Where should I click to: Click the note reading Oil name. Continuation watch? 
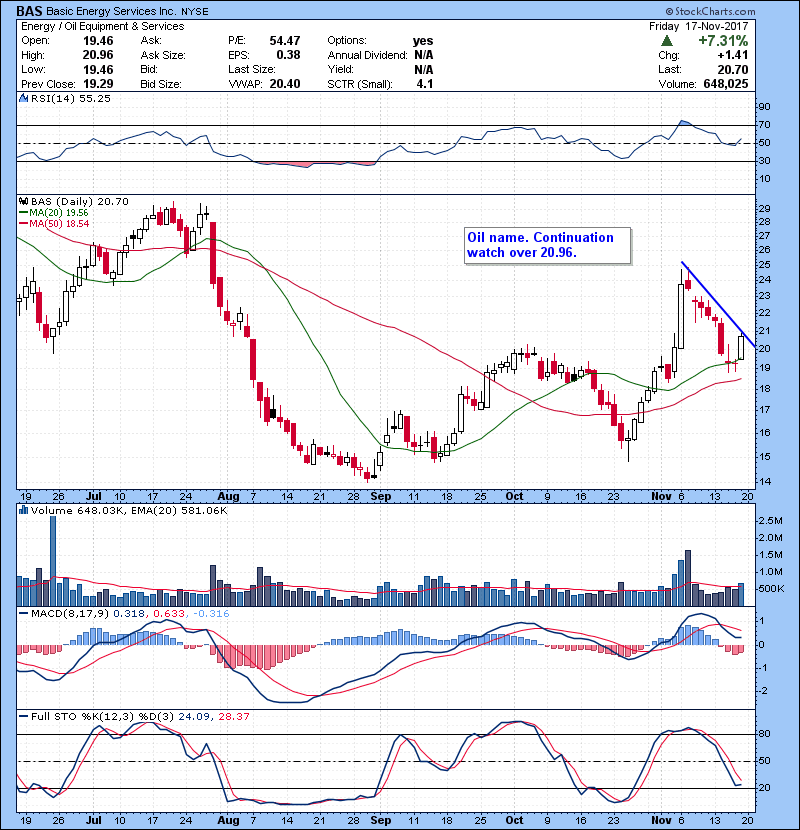(547, 245)
